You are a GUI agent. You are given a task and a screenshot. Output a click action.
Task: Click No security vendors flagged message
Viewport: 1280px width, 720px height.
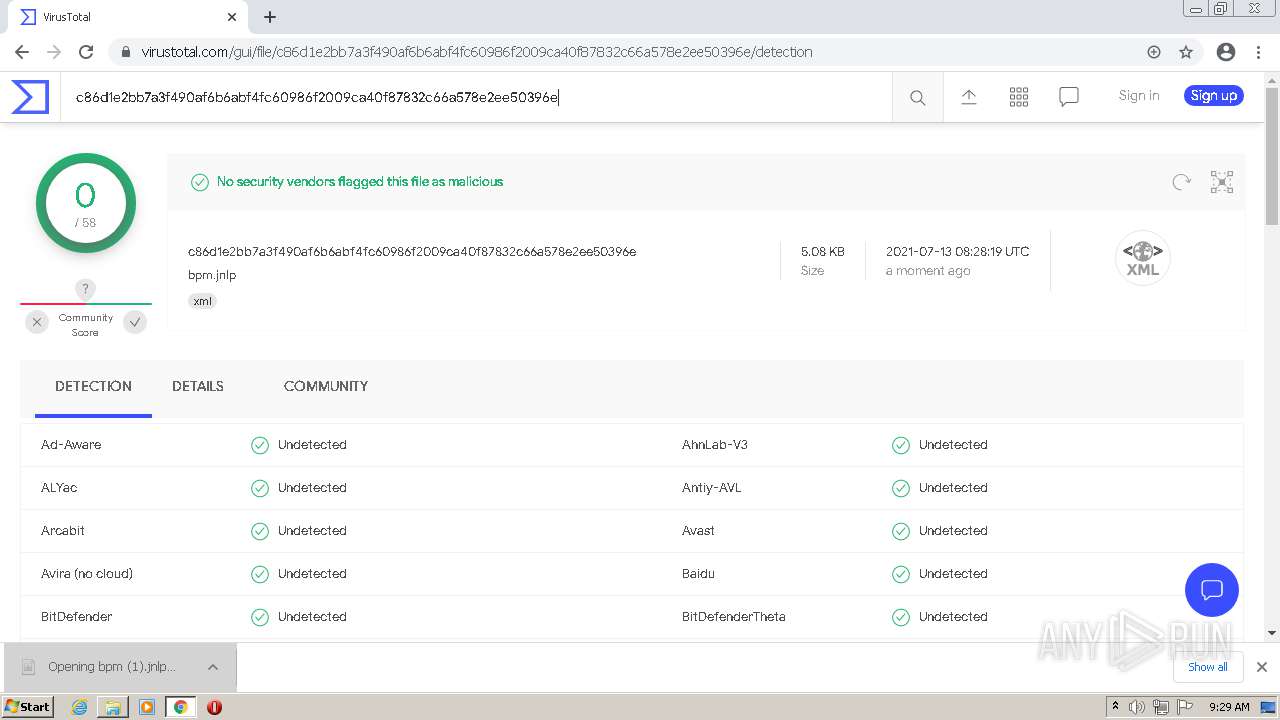point(360,182)
